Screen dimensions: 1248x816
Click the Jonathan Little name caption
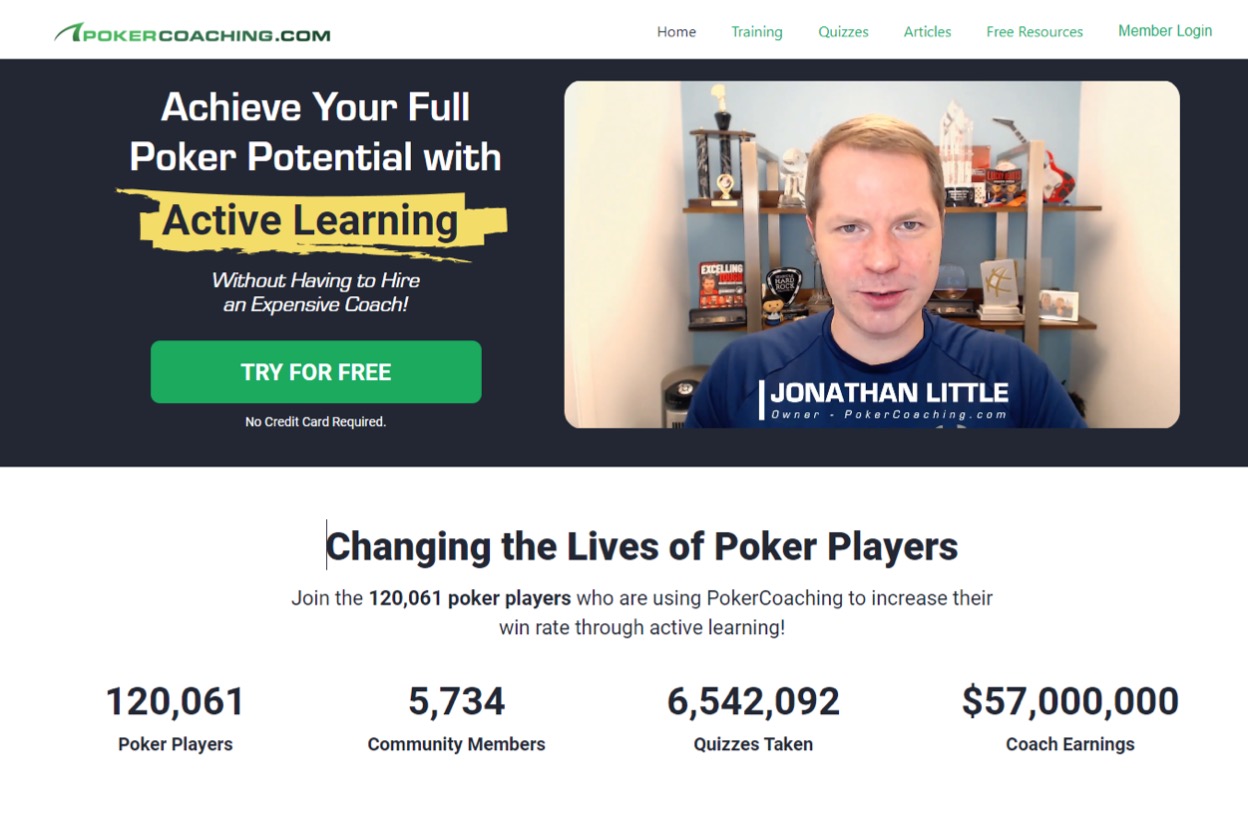tap(889, 393)
